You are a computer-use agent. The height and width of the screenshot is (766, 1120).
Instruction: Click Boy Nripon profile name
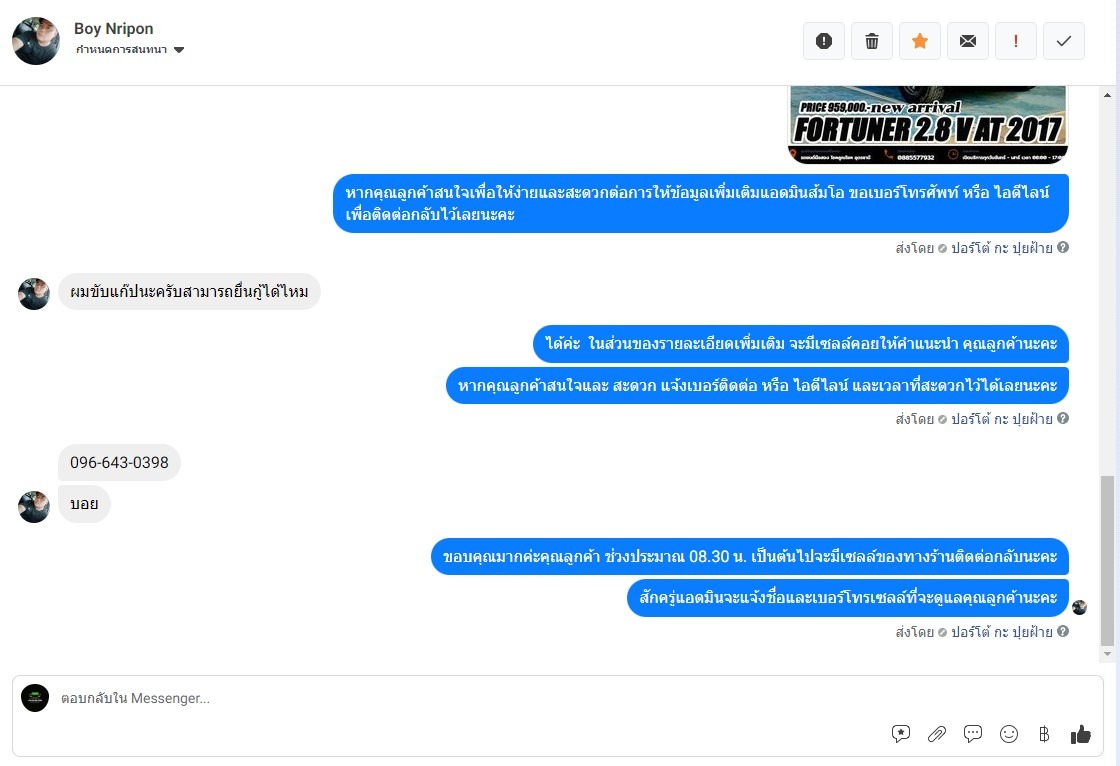(114, 29)
